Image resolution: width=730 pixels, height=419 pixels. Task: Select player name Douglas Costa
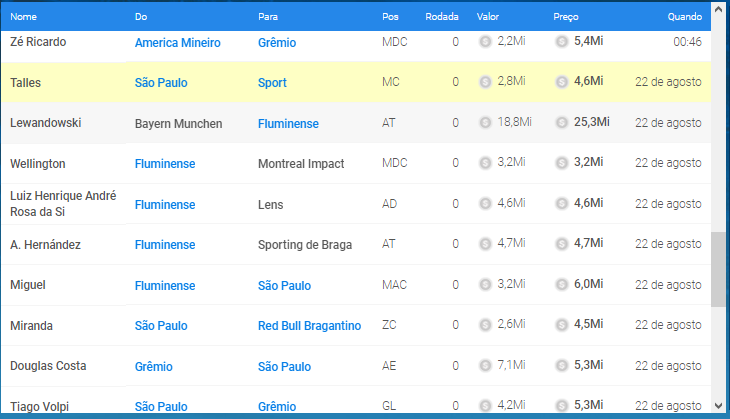48,365
